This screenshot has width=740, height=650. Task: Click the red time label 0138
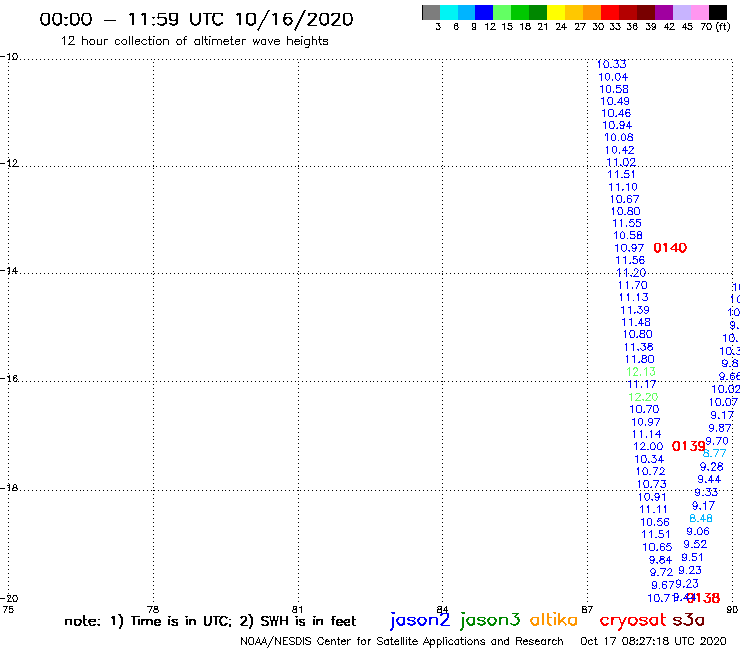703,598
